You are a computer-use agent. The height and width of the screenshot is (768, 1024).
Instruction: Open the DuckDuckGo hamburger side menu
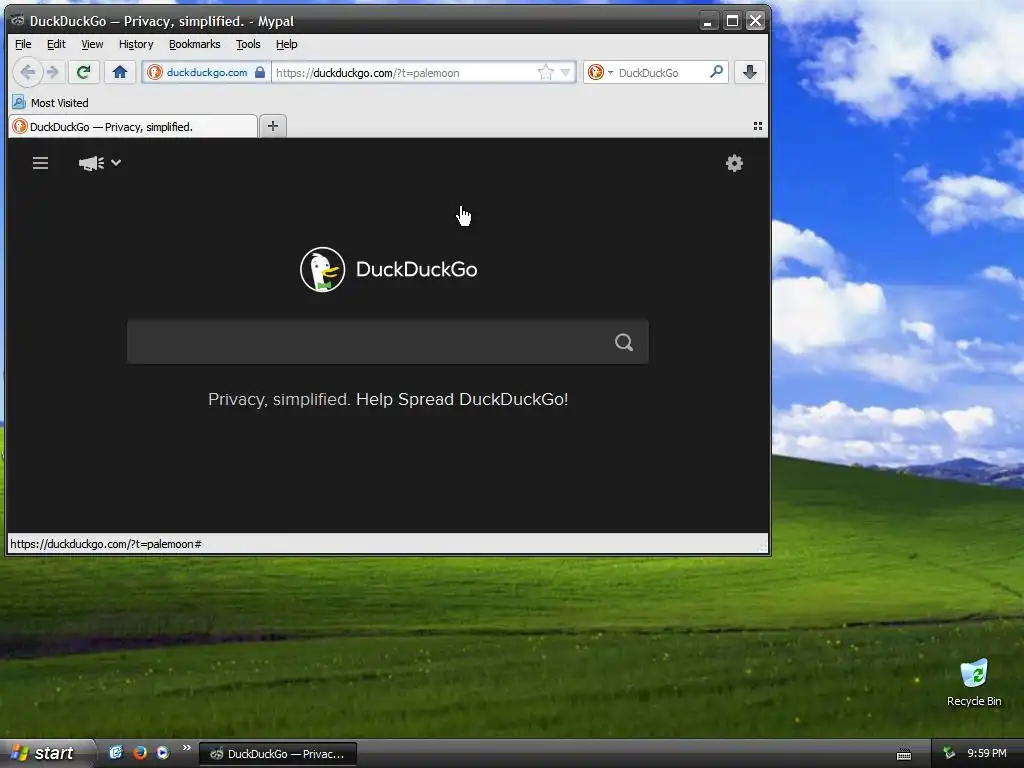coord(40,163)
